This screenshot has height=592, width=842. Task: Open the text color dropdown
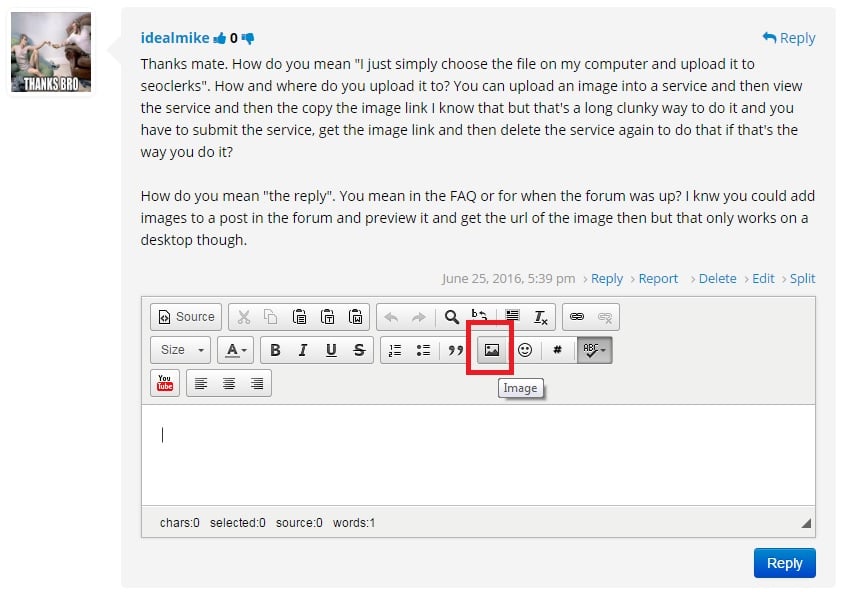[235, 350]
